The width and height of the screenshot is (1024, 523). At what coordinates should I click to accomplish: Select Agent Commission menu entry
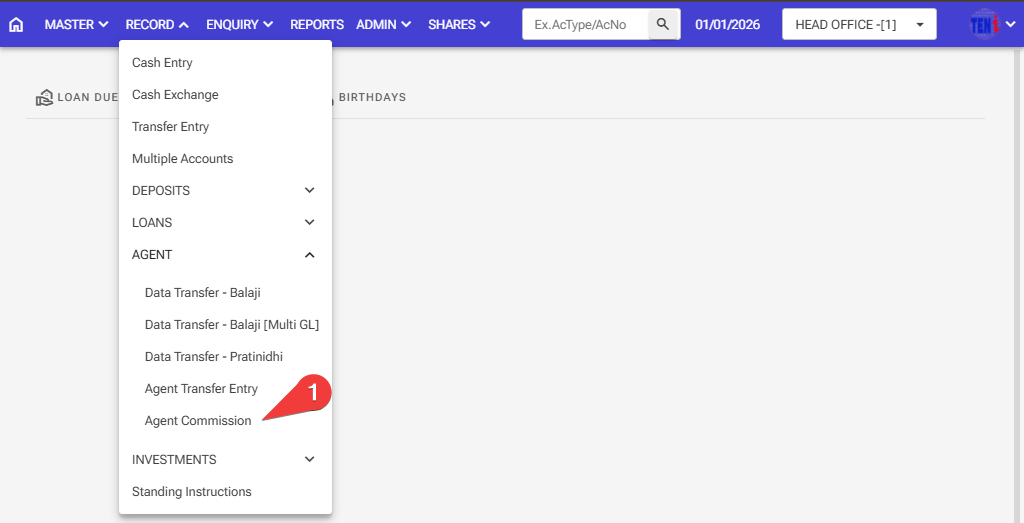tap(198, 421)
